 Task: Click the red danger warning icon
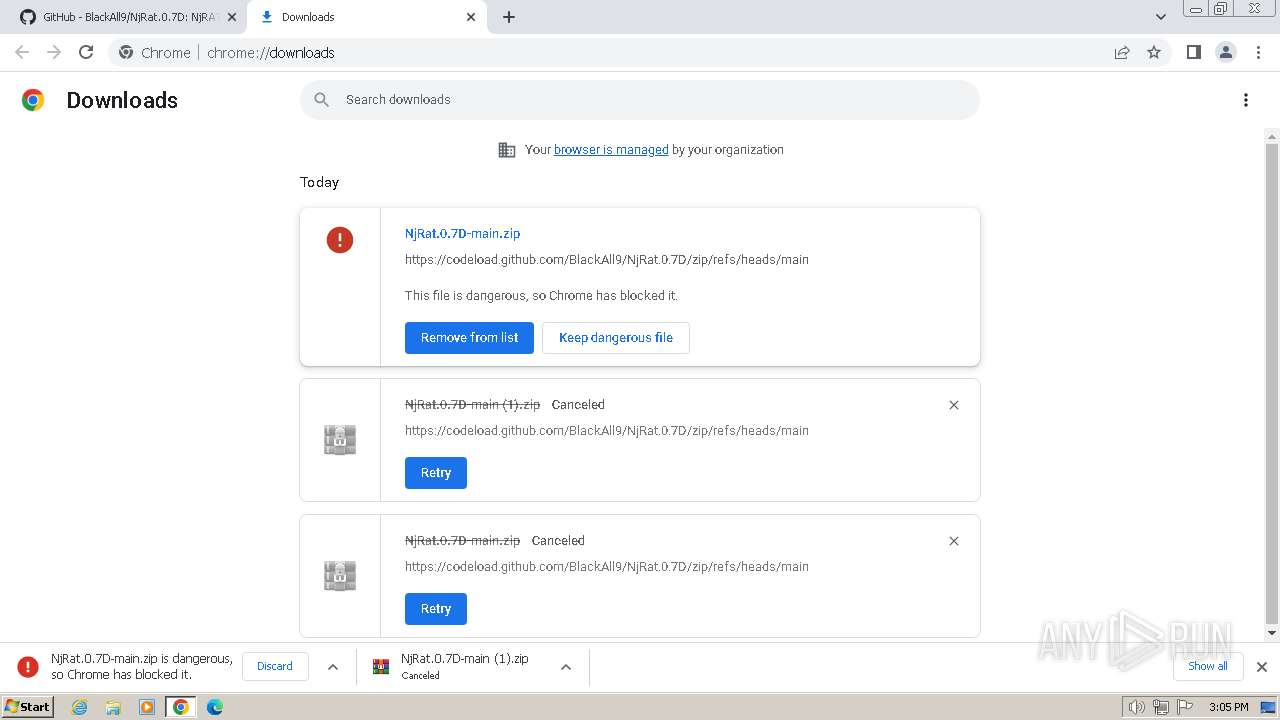pyautogui.click(x=340, y=240)
